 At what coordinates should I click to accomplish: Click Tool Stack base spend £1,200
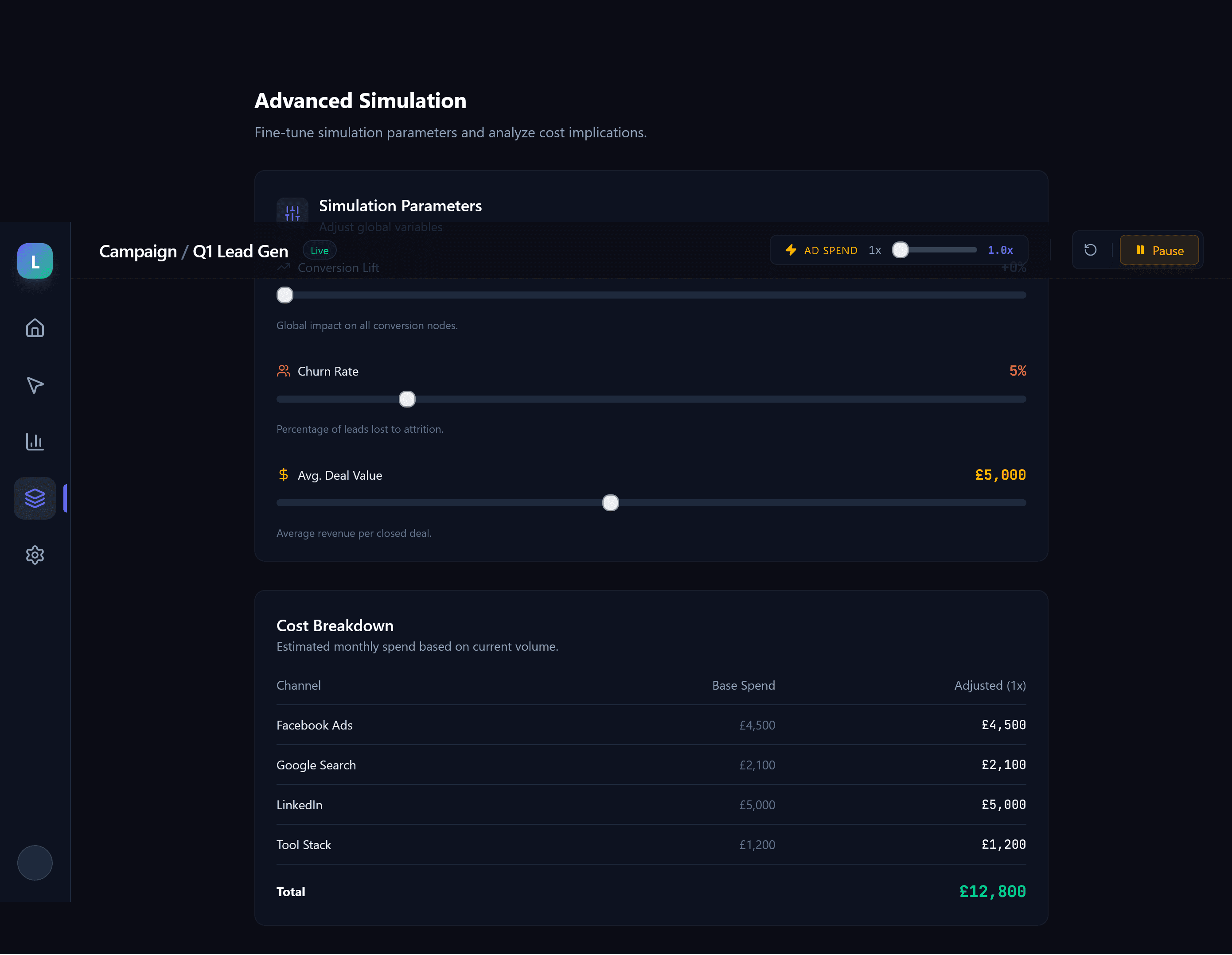point(757,845)
